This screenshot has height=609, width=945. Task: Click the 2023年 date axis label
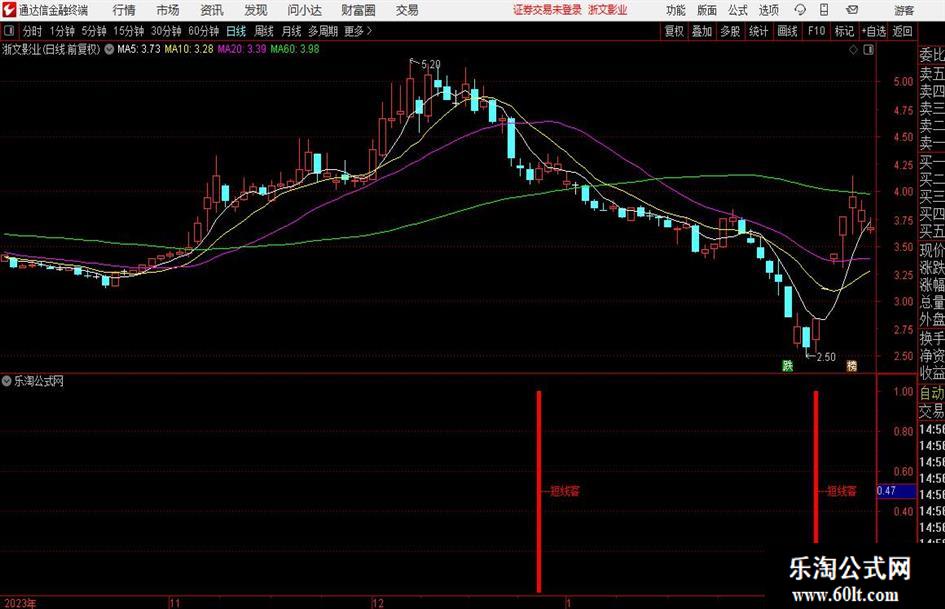[20, 603]
